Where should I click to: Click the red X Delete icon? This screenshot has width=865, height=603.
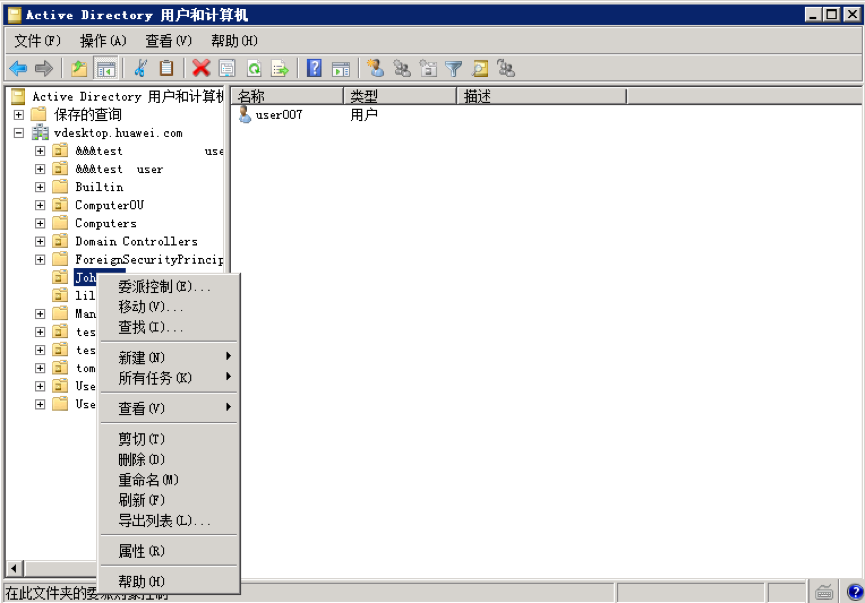pos(201,69)
